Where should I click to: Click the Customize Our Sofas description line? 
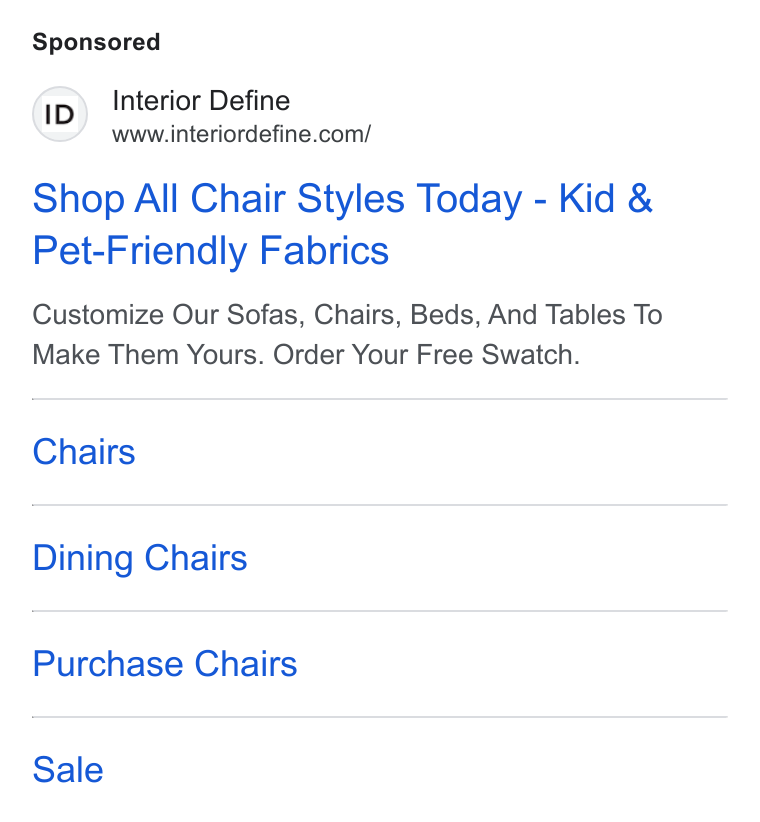(348, 315)
